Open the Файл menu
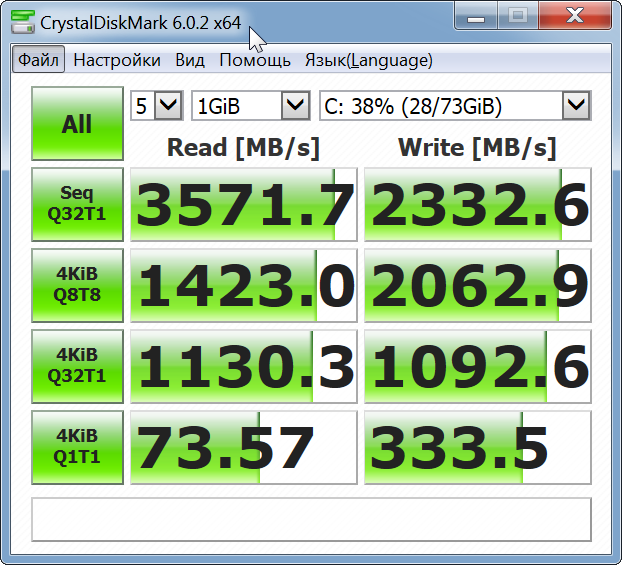622x565 pixels. [38, 60]
